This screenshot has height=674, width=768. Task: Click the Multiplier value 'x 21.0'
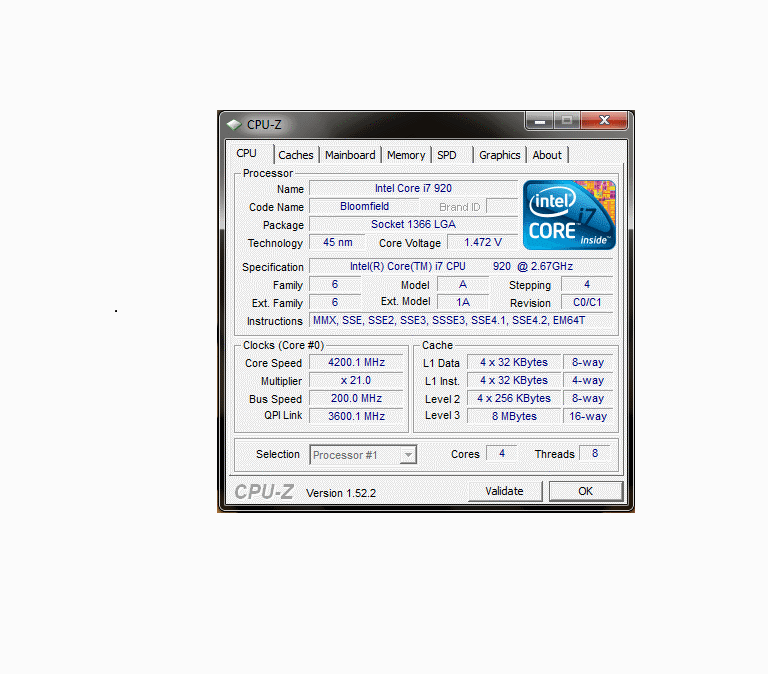(x=356, y=381)
